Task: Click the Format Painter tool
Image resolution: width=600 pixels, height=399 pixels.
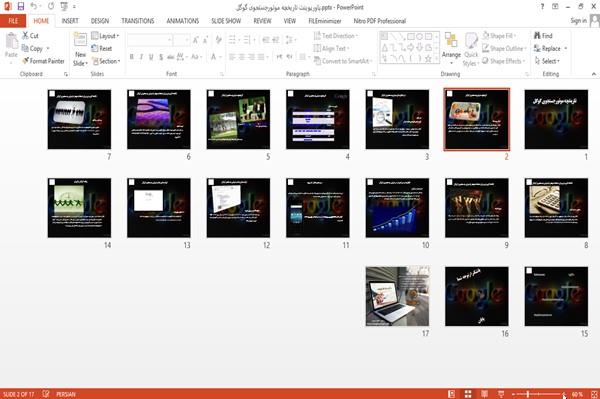Action: click(43, 61)
